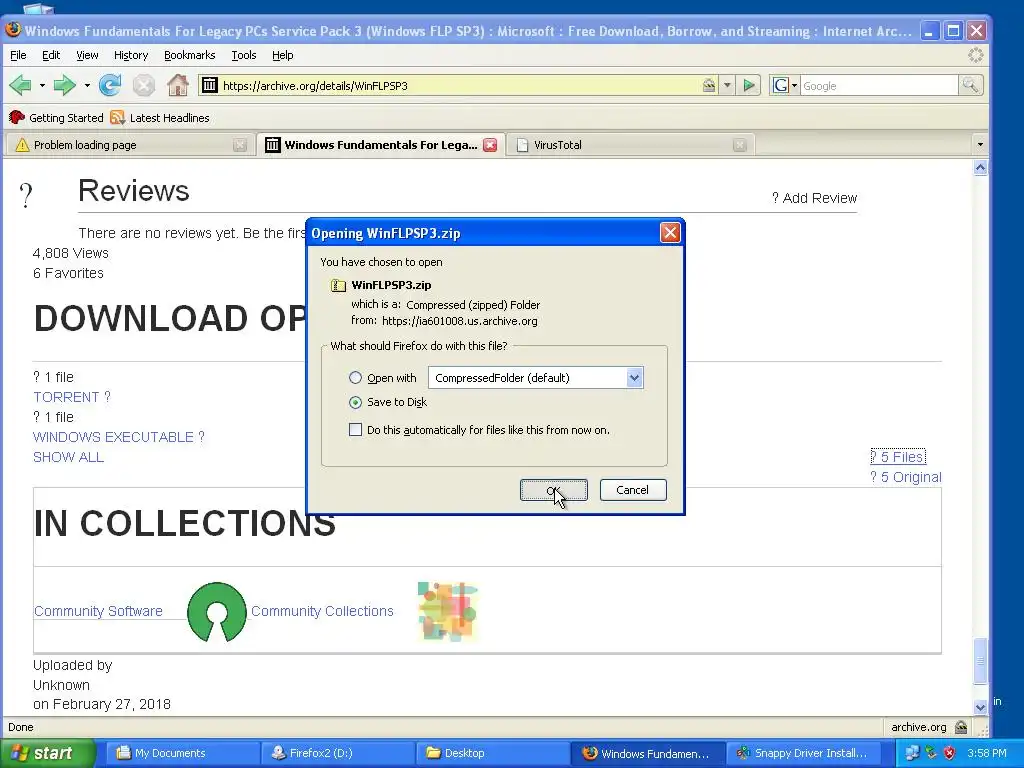Image resolution: width=1024 pixels, height=768 pixels.
Task: Open the list all tabs dropdown
Action: 980,144
